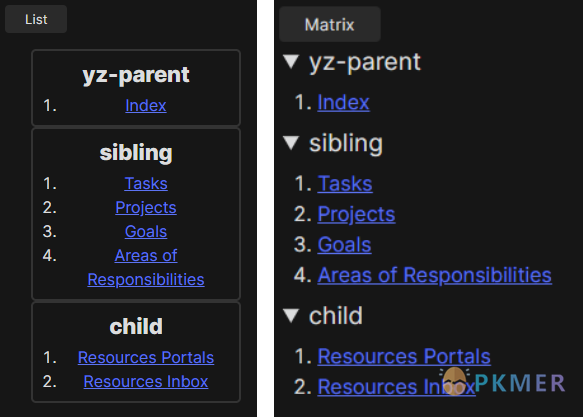This screenshot has height=417, width=583.
Task: Collapse the child section triangle
Action: 291,316
